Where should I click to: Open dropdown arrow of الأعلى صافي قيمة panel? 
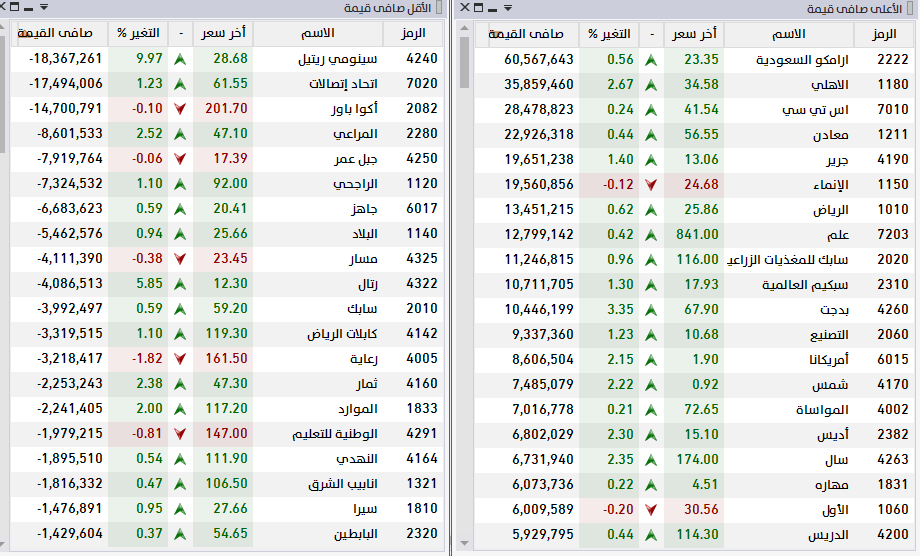tap(508, 8)
